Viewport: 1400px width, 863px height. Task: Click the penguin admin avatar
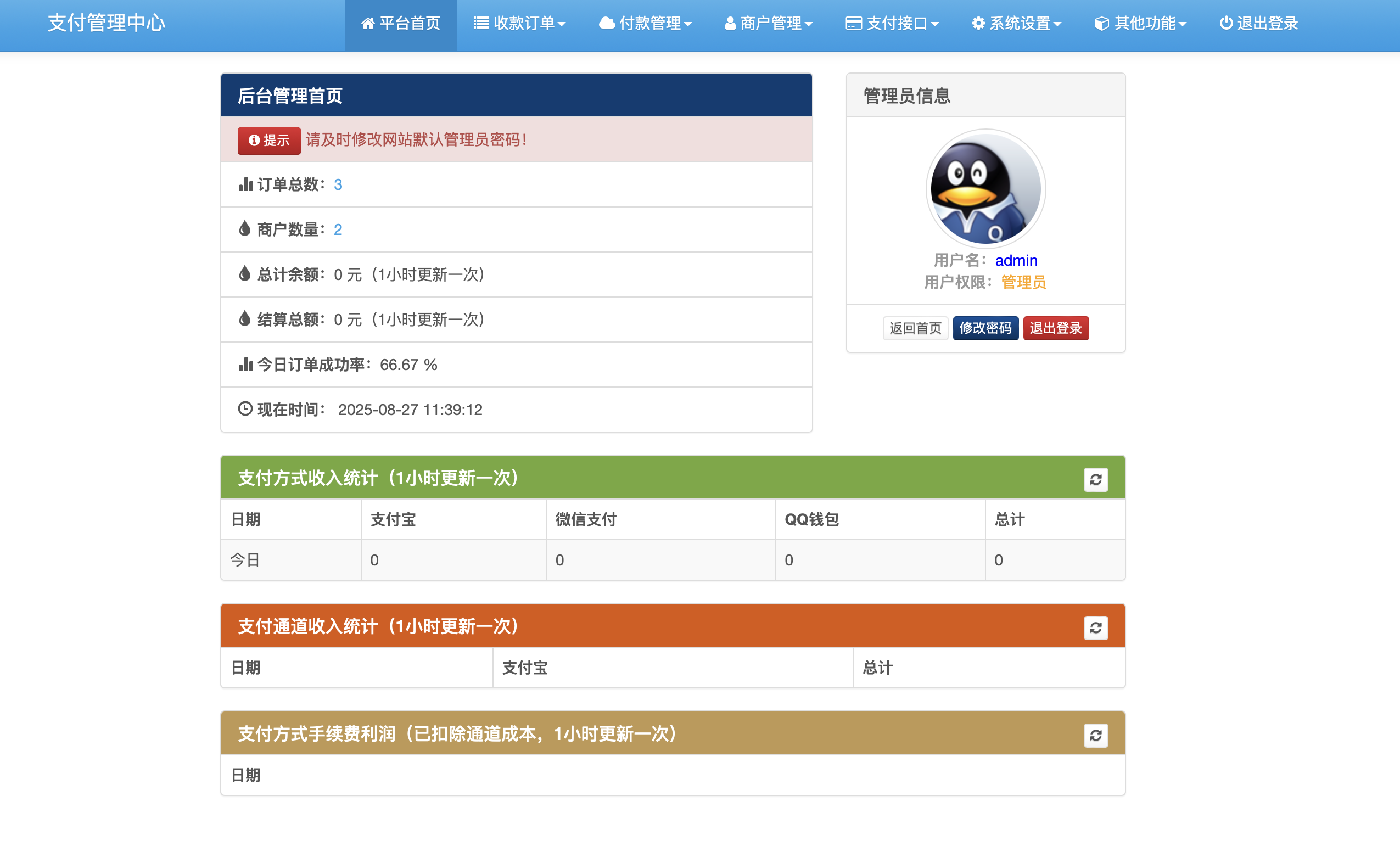985,189
